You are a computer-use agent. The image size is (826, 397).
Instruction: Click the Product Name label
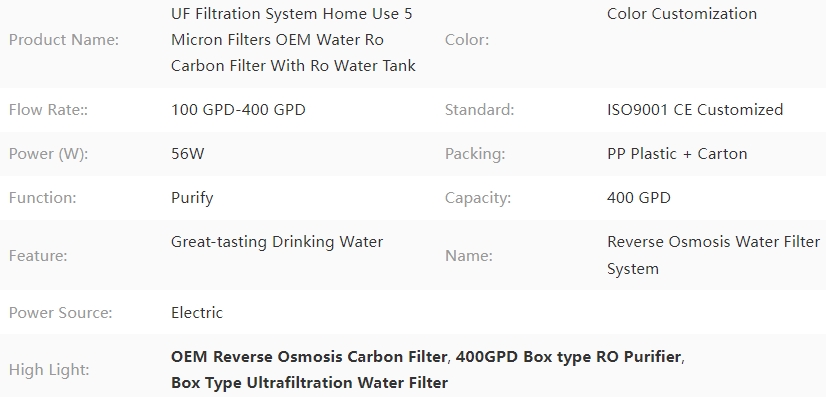[x=64, y=39]
